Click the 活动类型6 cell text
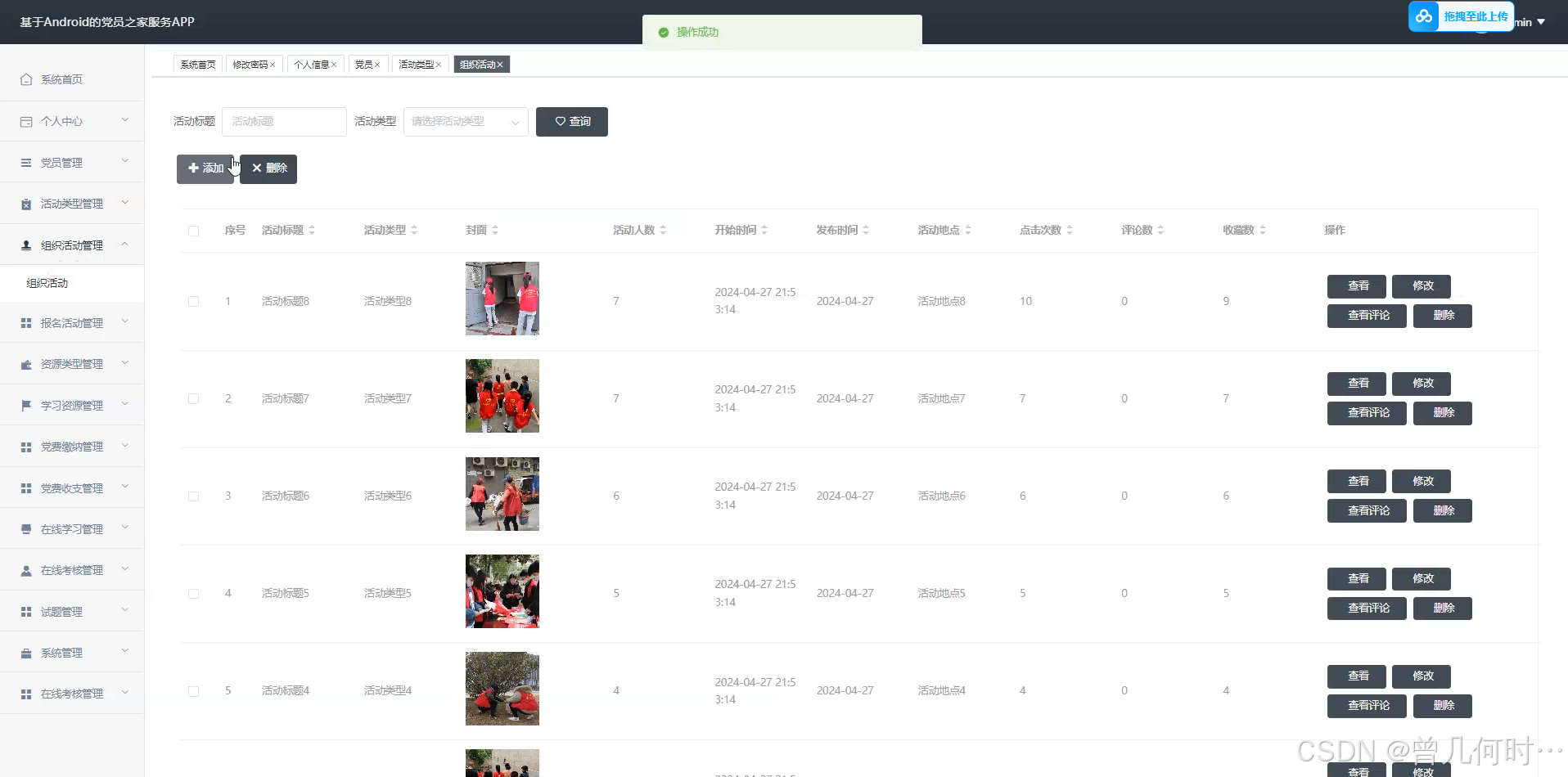The image size is (1568, 777). click(x=388, y=496)
